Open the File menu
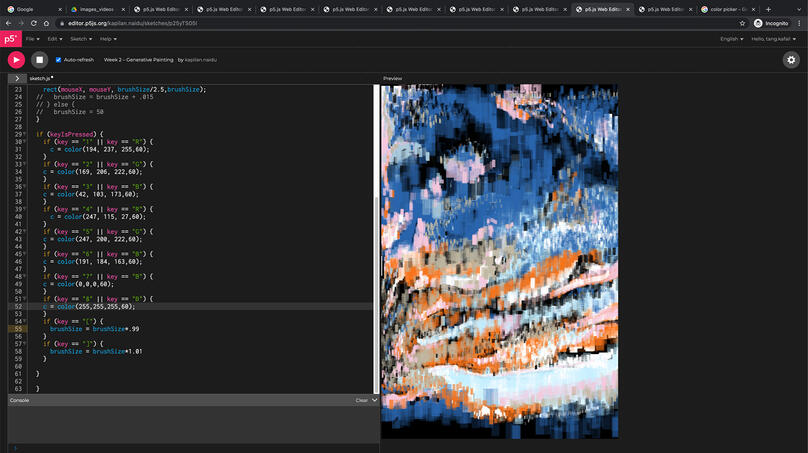Viewport: 808px width, 453px height. point(32,39)
